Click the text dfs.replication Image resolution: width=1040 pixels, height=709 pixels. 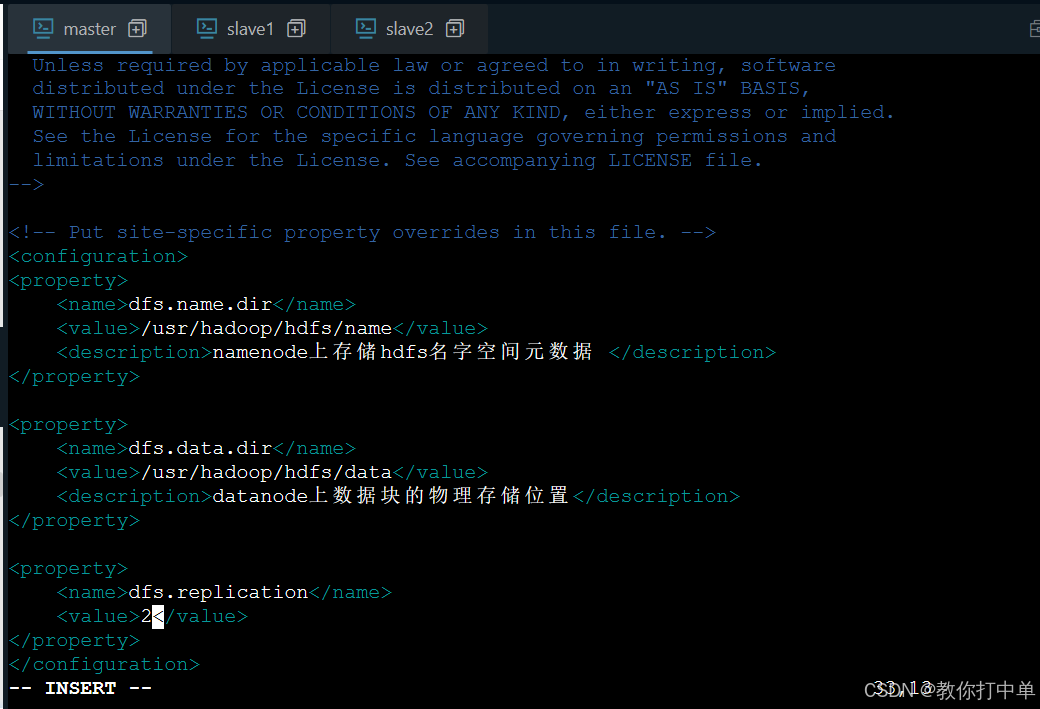(x=218, y=592)
